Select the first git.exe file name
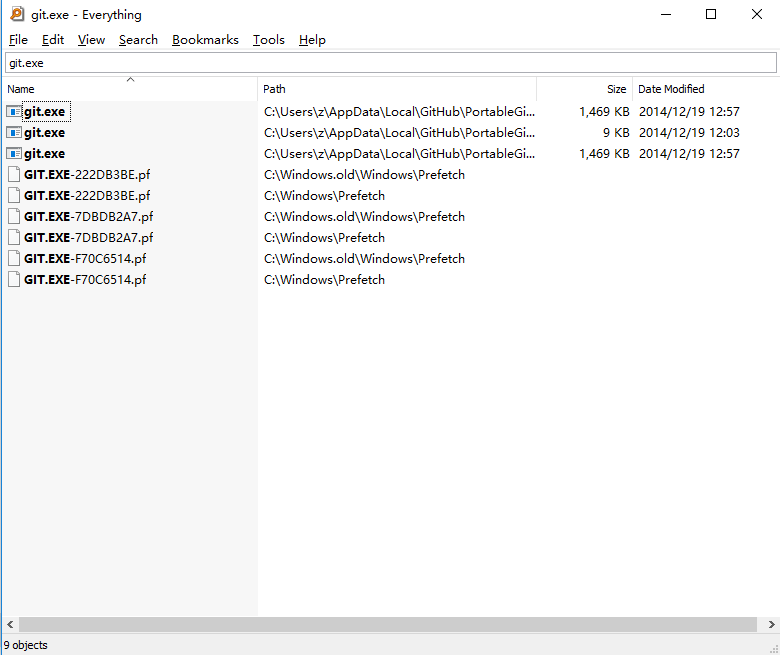The width and height of the screenshot is (780, 655). click(x=45, y=111)
